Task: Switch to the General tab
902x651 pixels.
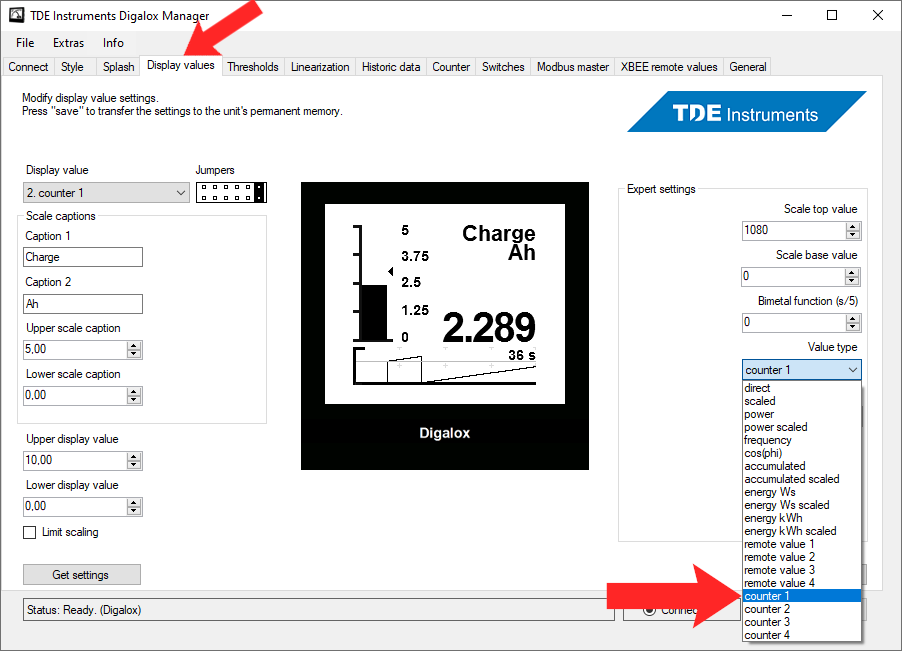Action: (748, 67)
